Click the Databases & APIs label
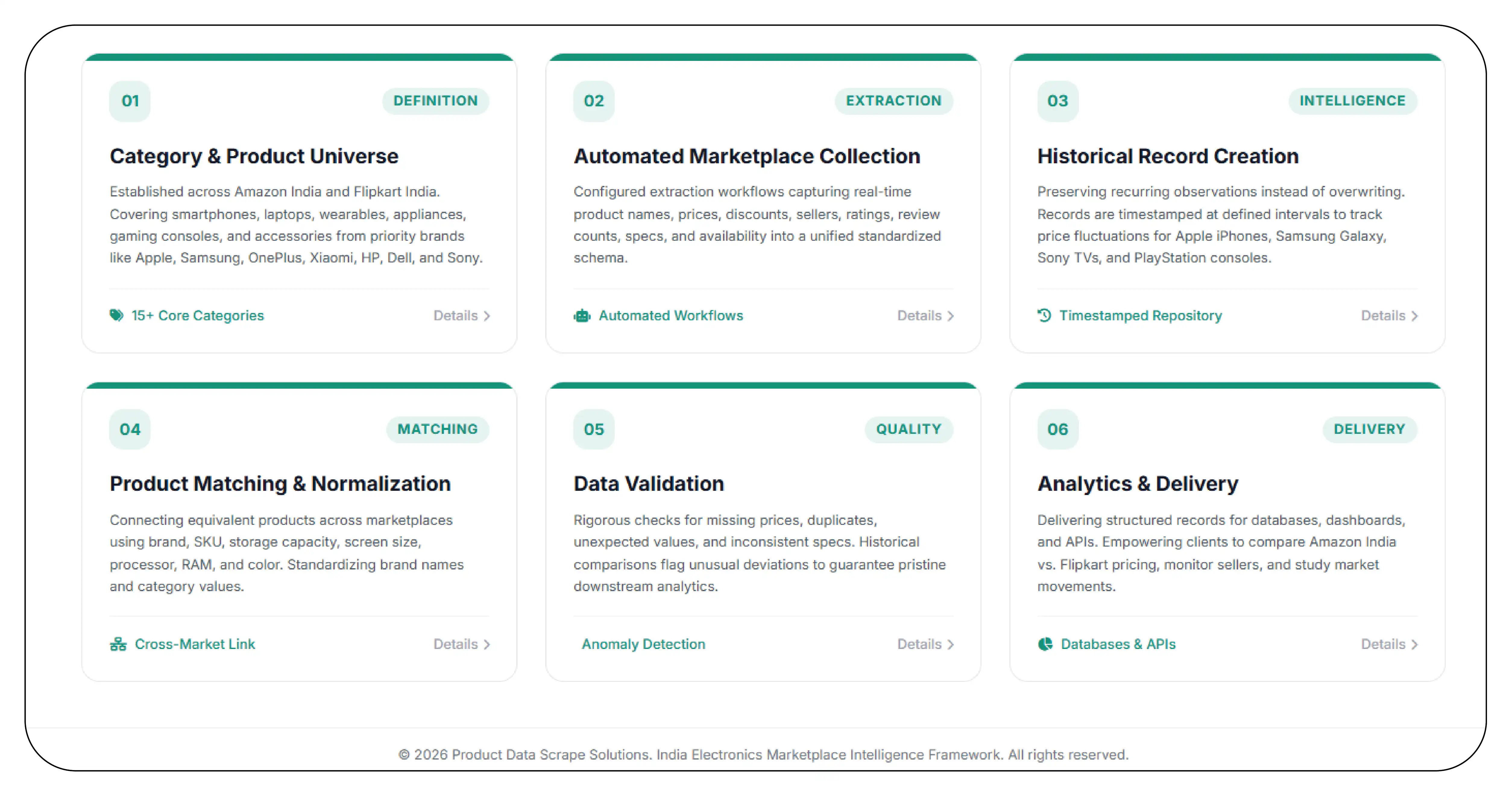This screenshot has height=796, width=1512. pos(1118,644)
